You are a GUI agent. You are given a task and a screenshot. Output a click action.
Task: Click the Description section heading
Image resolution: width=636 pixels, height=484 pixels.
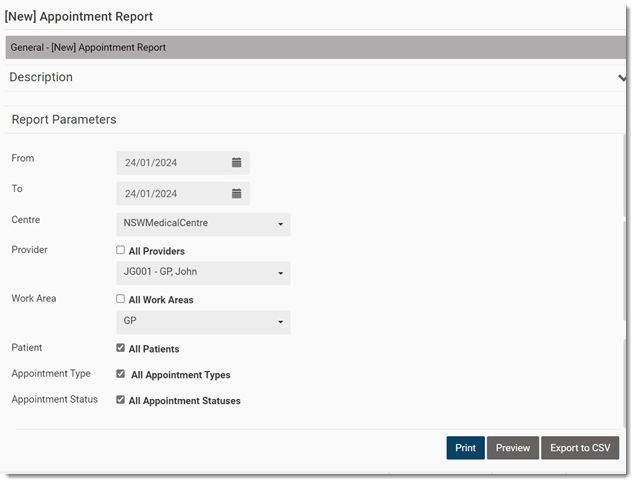click(41, 77)
